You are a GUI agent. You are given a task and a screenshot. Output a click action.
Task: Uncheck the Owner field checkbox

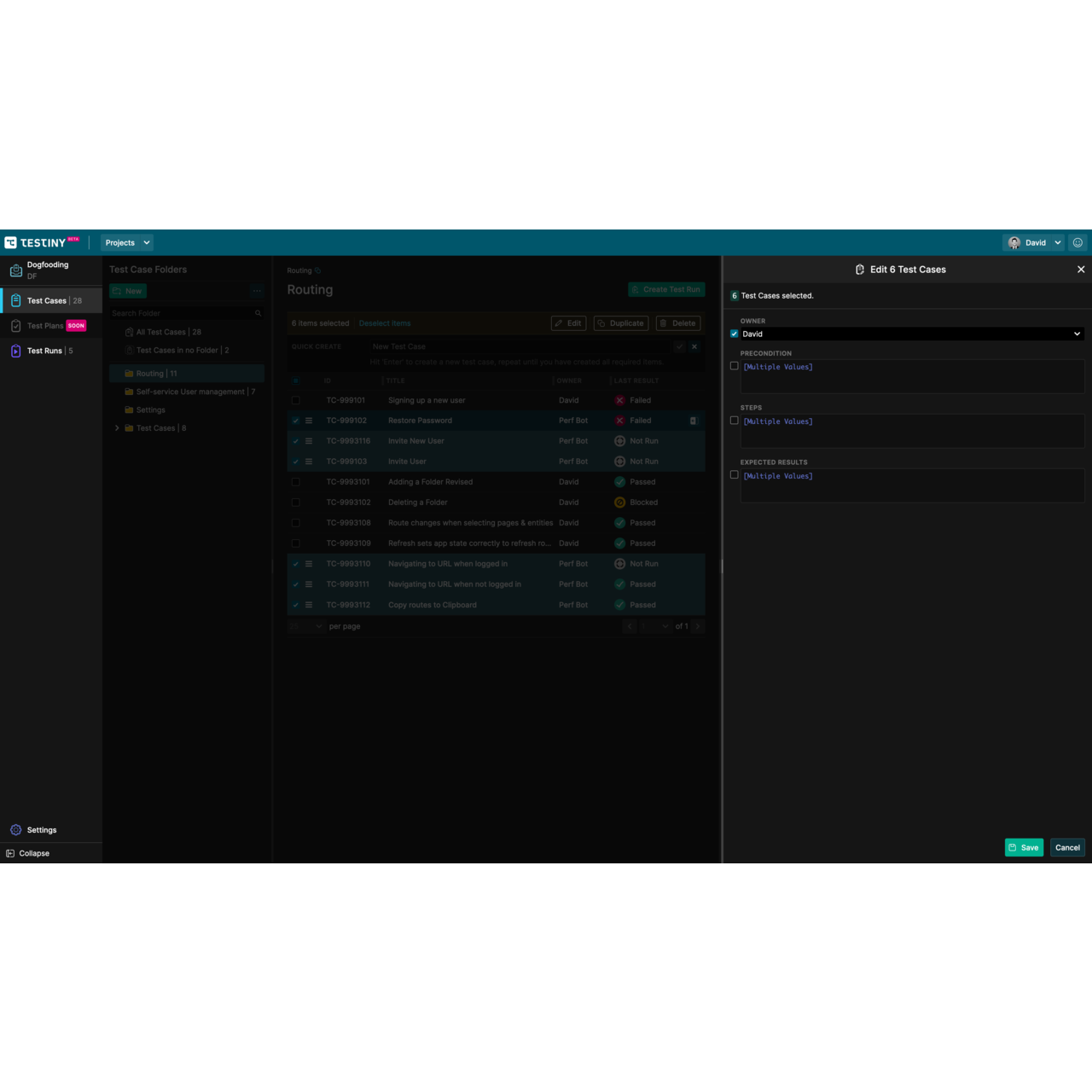[735, 334]
